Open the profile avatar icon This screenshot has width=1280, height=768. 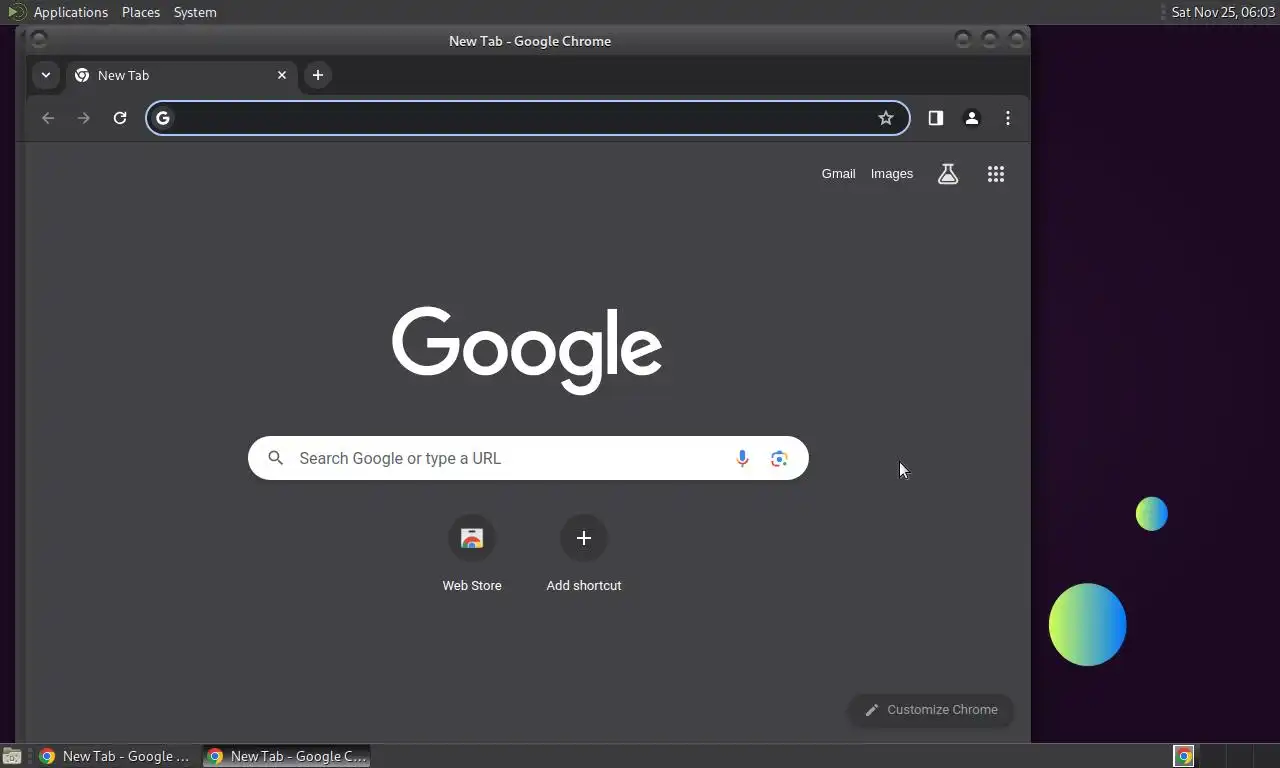click(x=972, y=118)
